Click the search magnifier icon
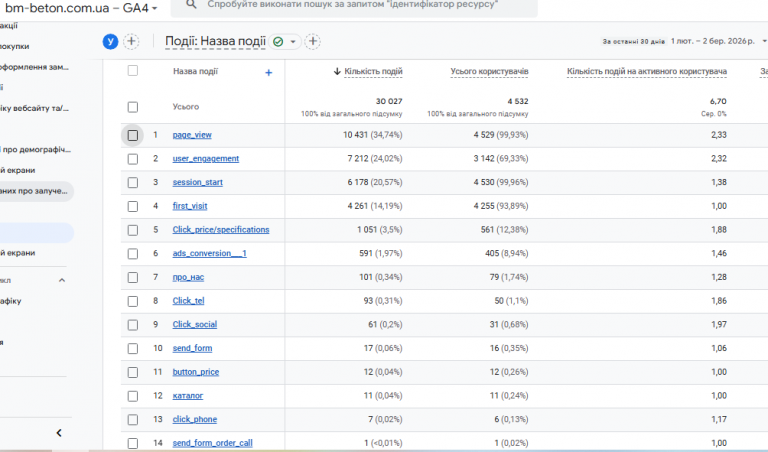 coord(192,4)
